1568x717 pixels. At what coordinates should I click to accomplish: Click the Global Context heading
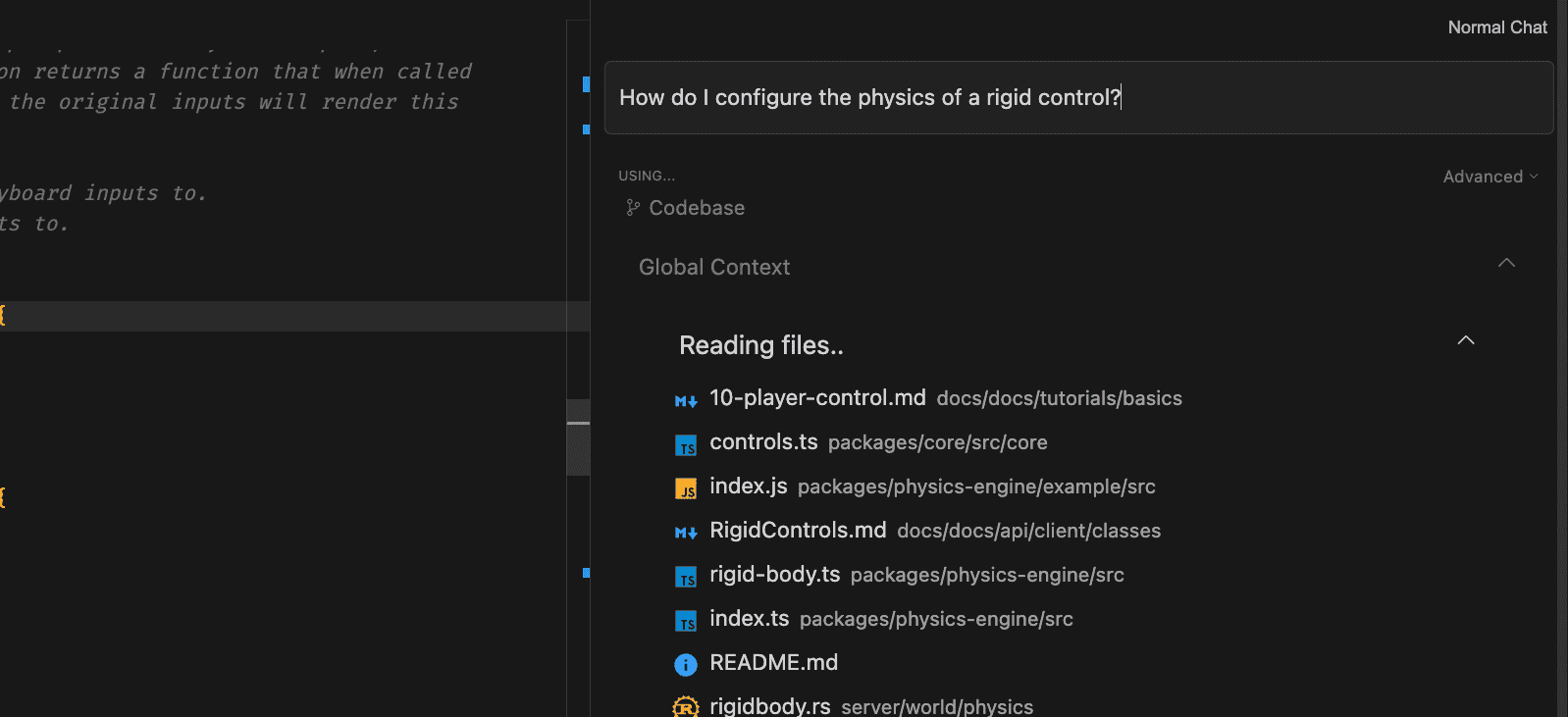coord(714,267)
